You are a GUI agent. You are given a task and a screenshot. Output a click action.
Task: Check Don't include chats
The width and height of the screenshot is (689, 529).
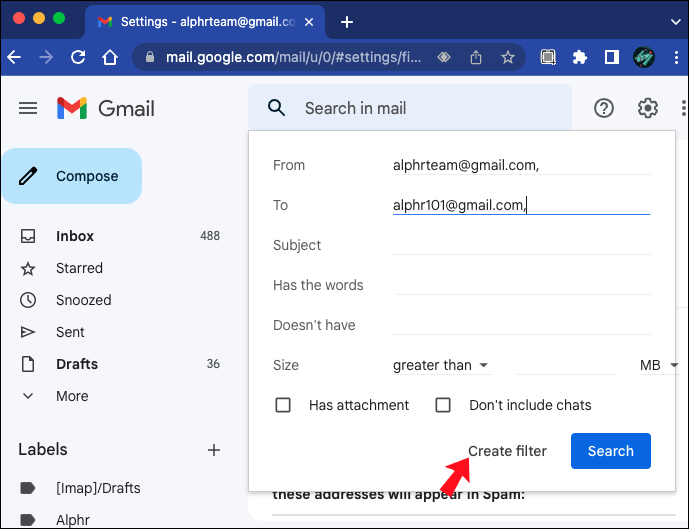tap(443, 405)
